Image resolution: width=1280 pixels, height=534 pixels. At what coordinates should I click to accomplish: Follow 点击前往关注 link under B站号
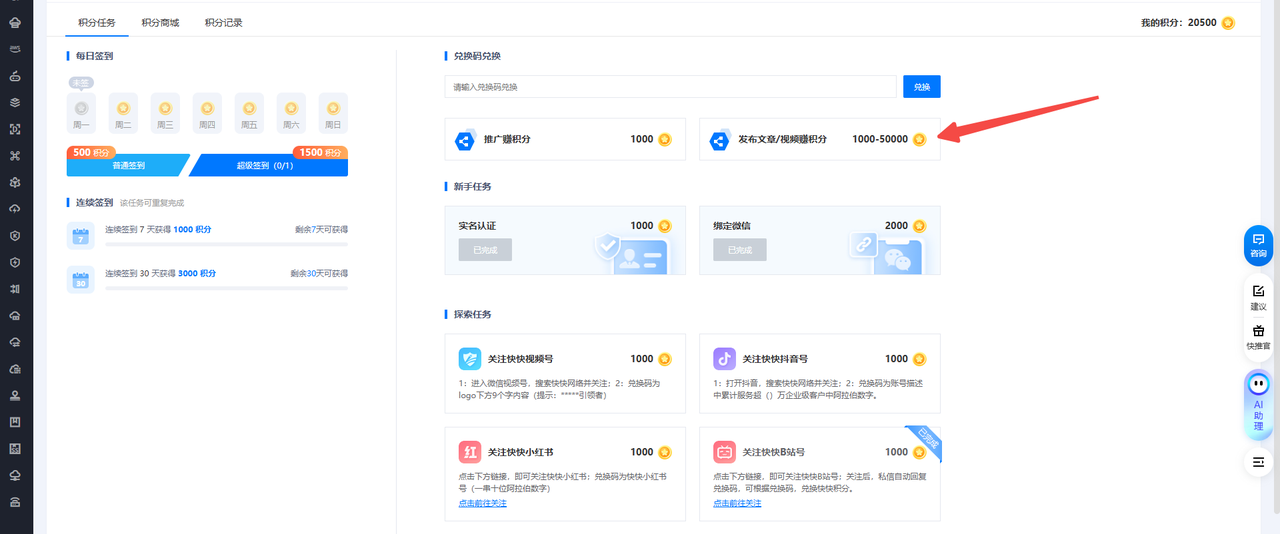click(737, 503)
